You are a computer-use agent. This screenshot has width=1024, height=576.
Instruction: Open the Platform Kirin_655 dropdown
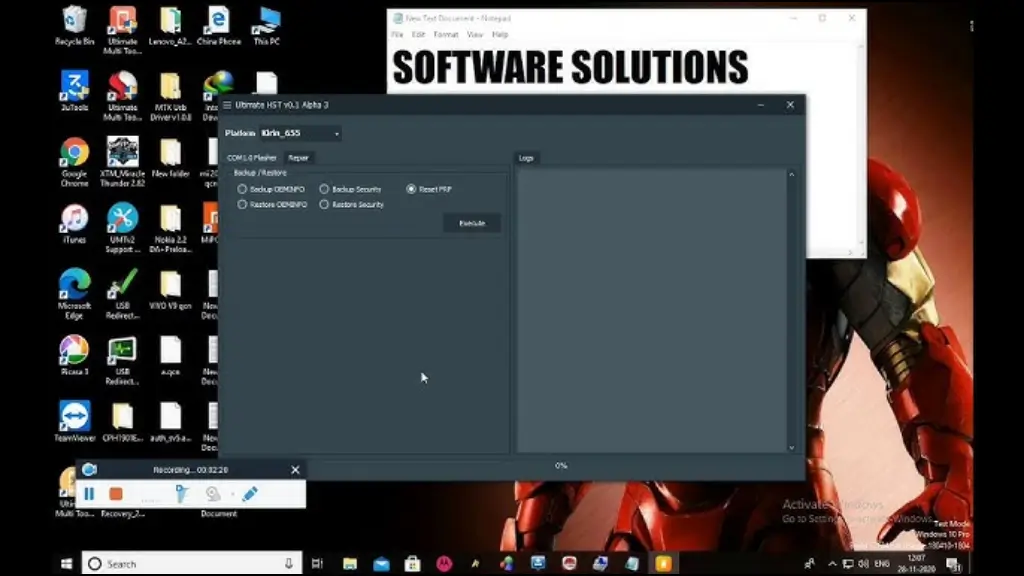(300, 133)
